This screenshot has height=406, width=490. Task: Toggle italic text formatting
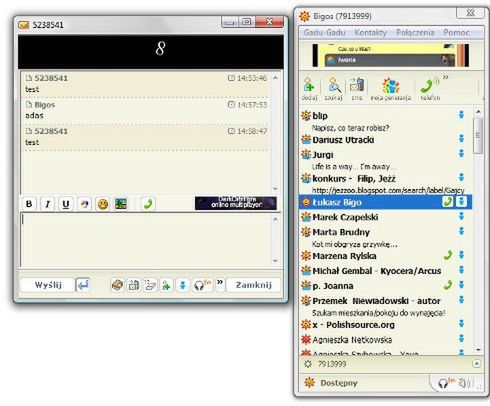47,204
